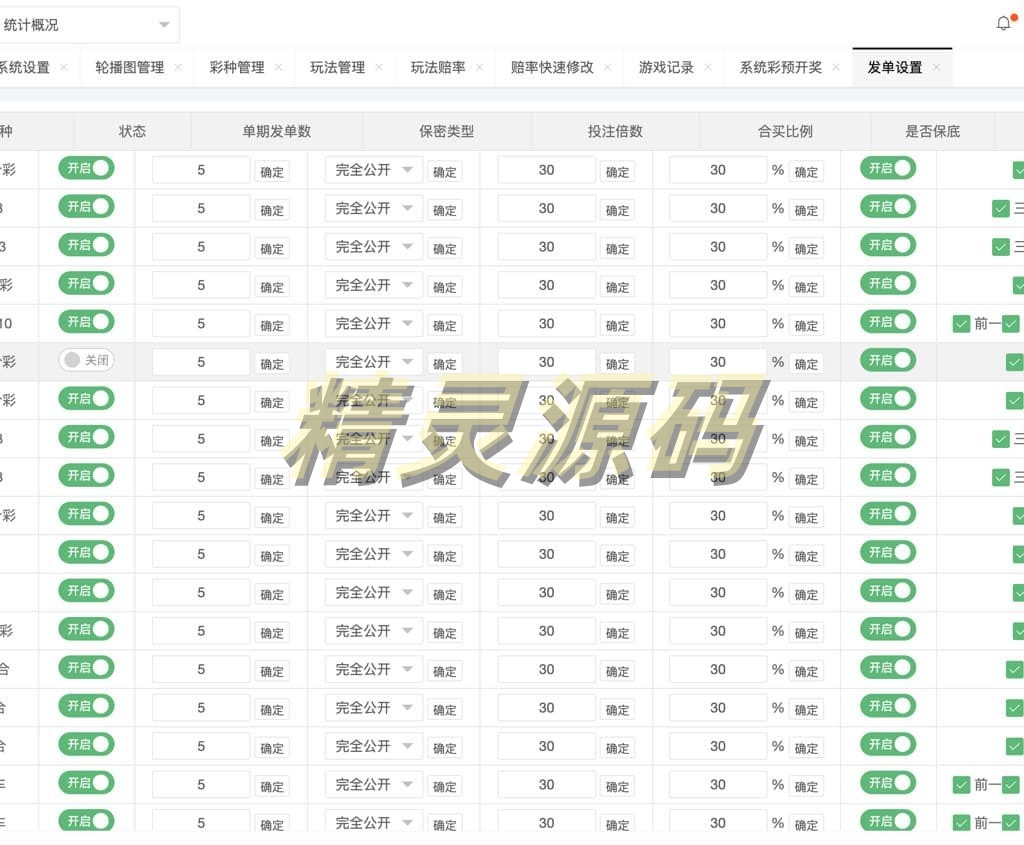Confirm the first row's 合买比例 with 确定
This screenshot has height=845, width=1024.
point(806,172)
